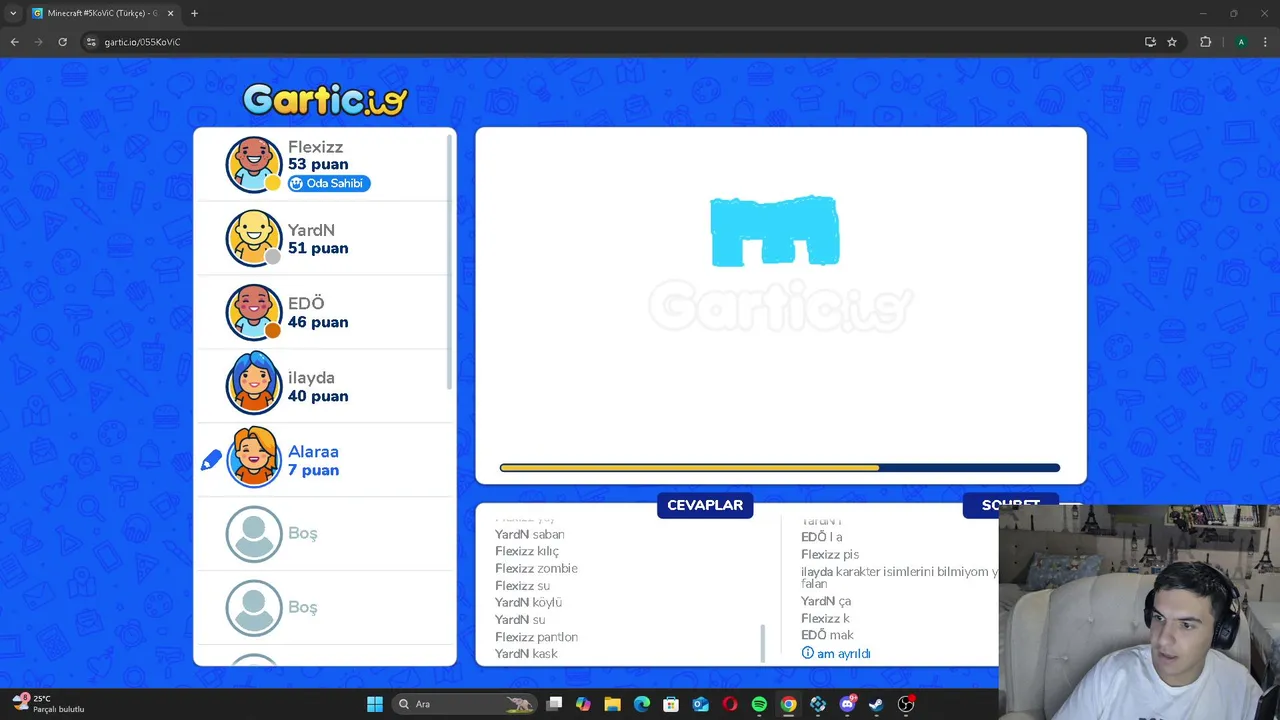
Task: Click the round timer progress bar
Action: coord(780,467)
